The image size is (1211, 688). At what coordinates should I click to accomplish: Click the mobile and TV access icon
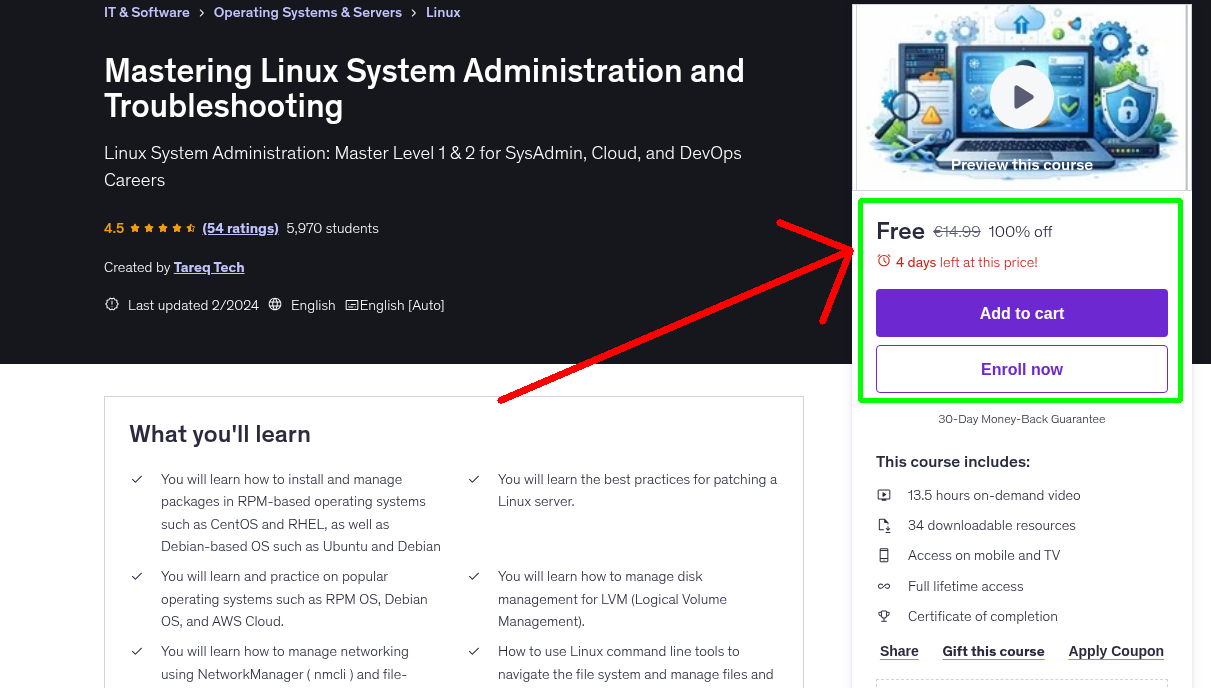coord(884,555)
